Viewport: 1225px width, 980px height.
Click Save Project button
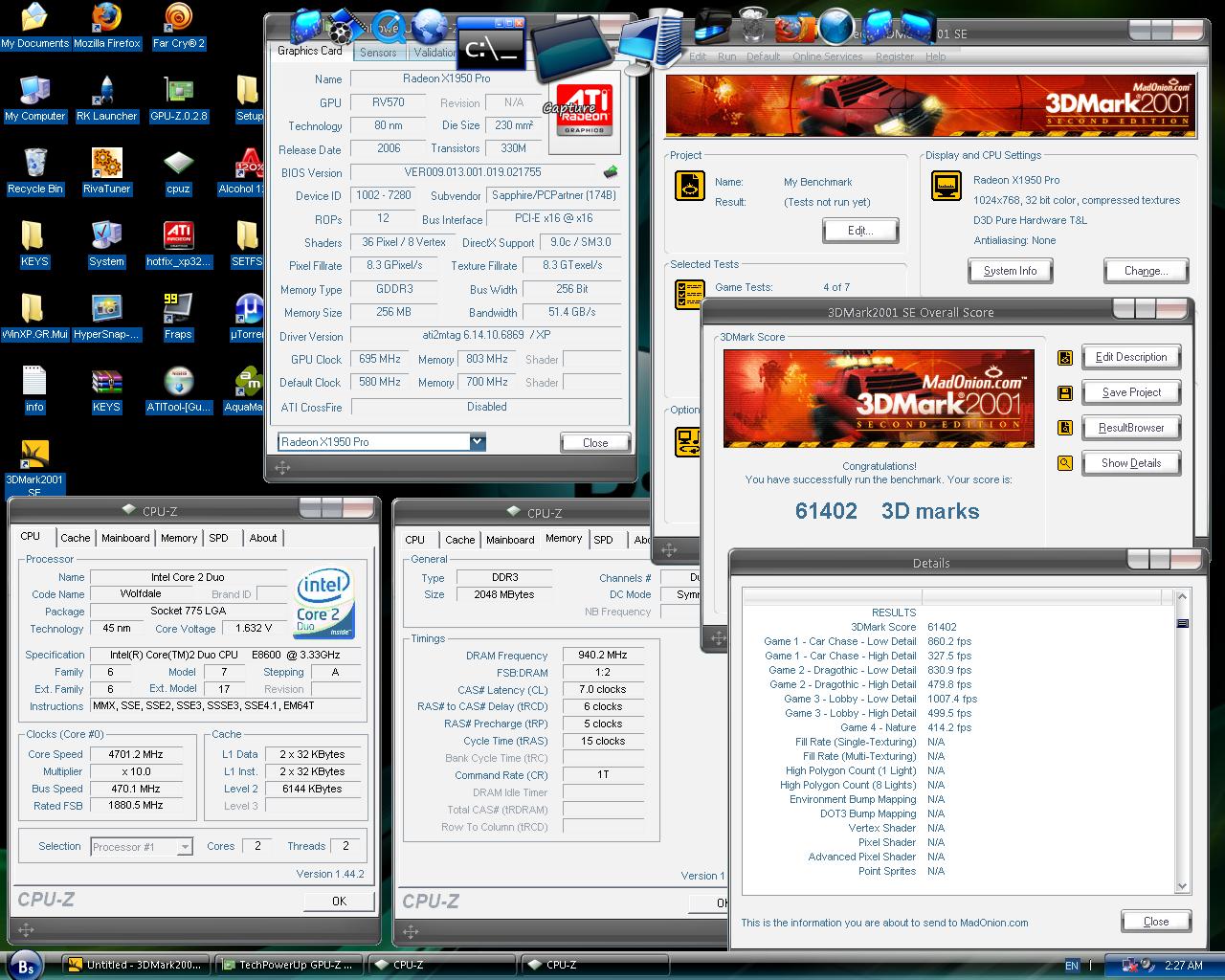tap(1131, 392)
